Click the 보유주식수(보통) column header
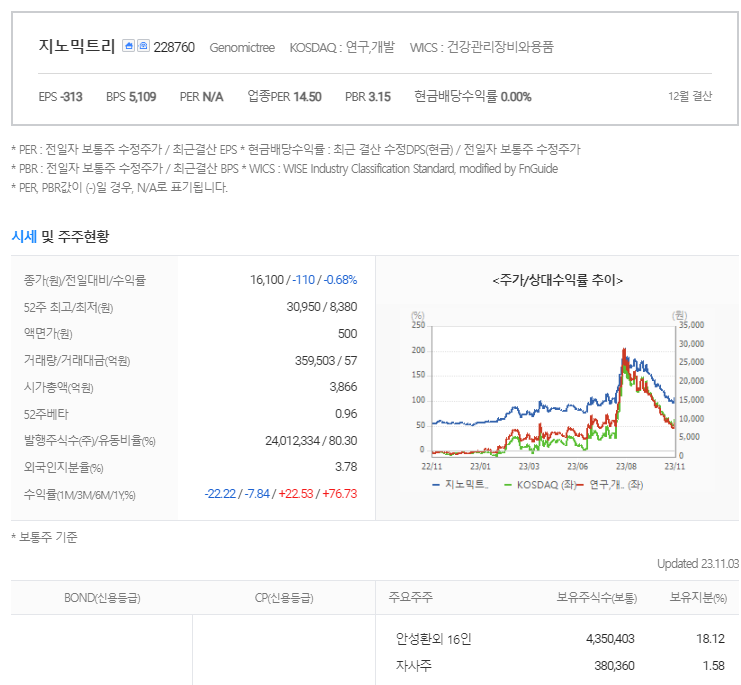This screenshot has width=741, height=685. click(x=596, y=598)
